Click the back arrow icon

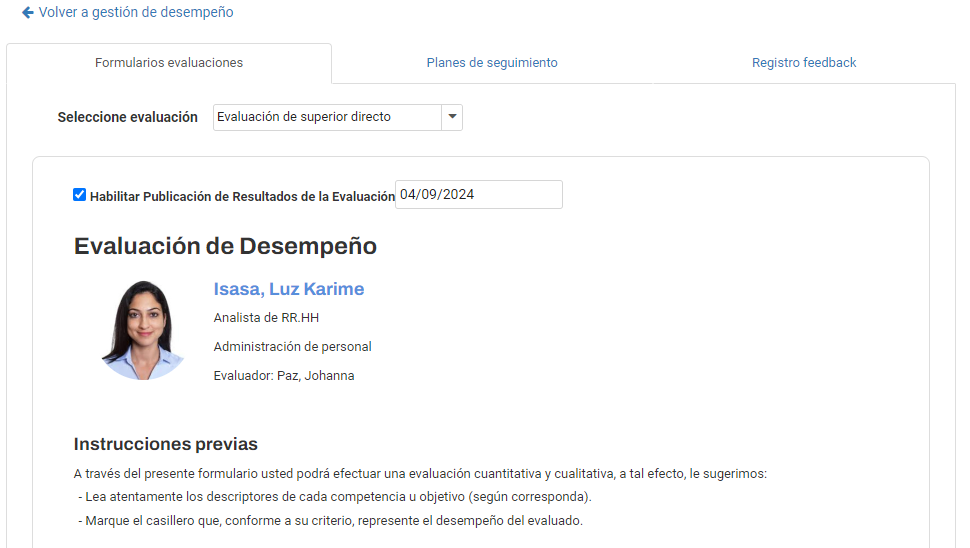pos(27,12)
